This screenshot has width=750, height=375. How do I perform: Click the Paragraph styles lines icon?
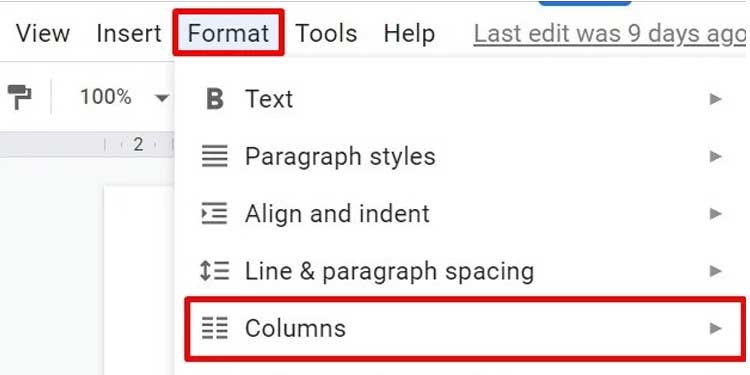tap(215, 156)
